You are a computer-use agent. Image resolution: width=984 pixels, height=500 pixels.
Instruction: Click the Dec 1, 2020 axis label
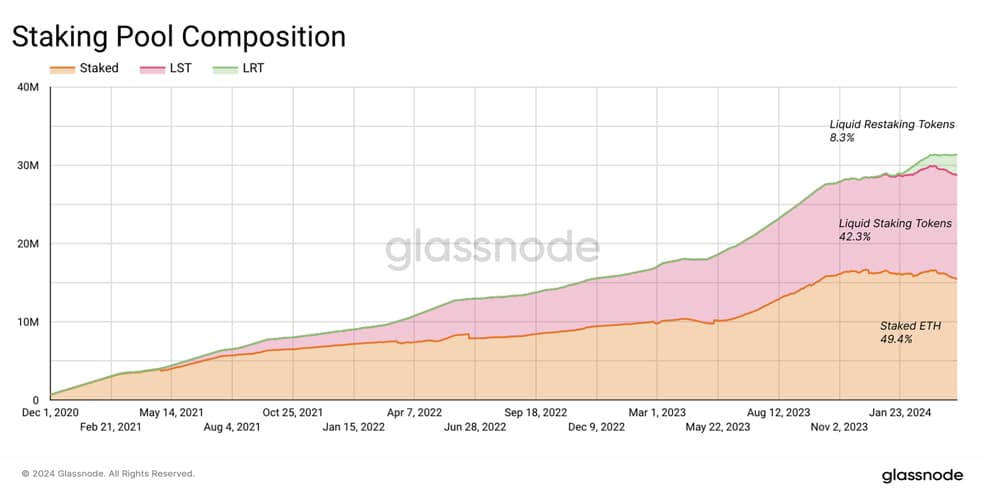(50, 412)
